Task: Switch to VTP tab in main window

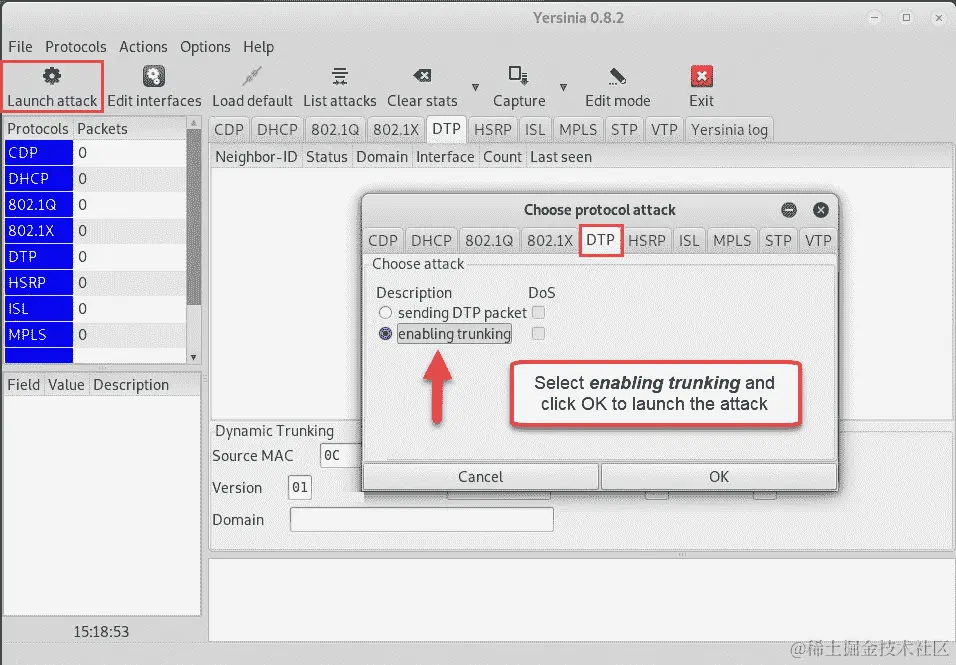Action: (664, 130)
